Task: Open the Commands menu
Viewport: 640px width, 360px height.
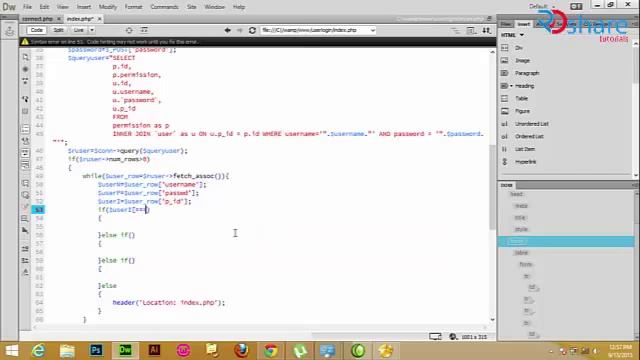Action: click(164, 7)
